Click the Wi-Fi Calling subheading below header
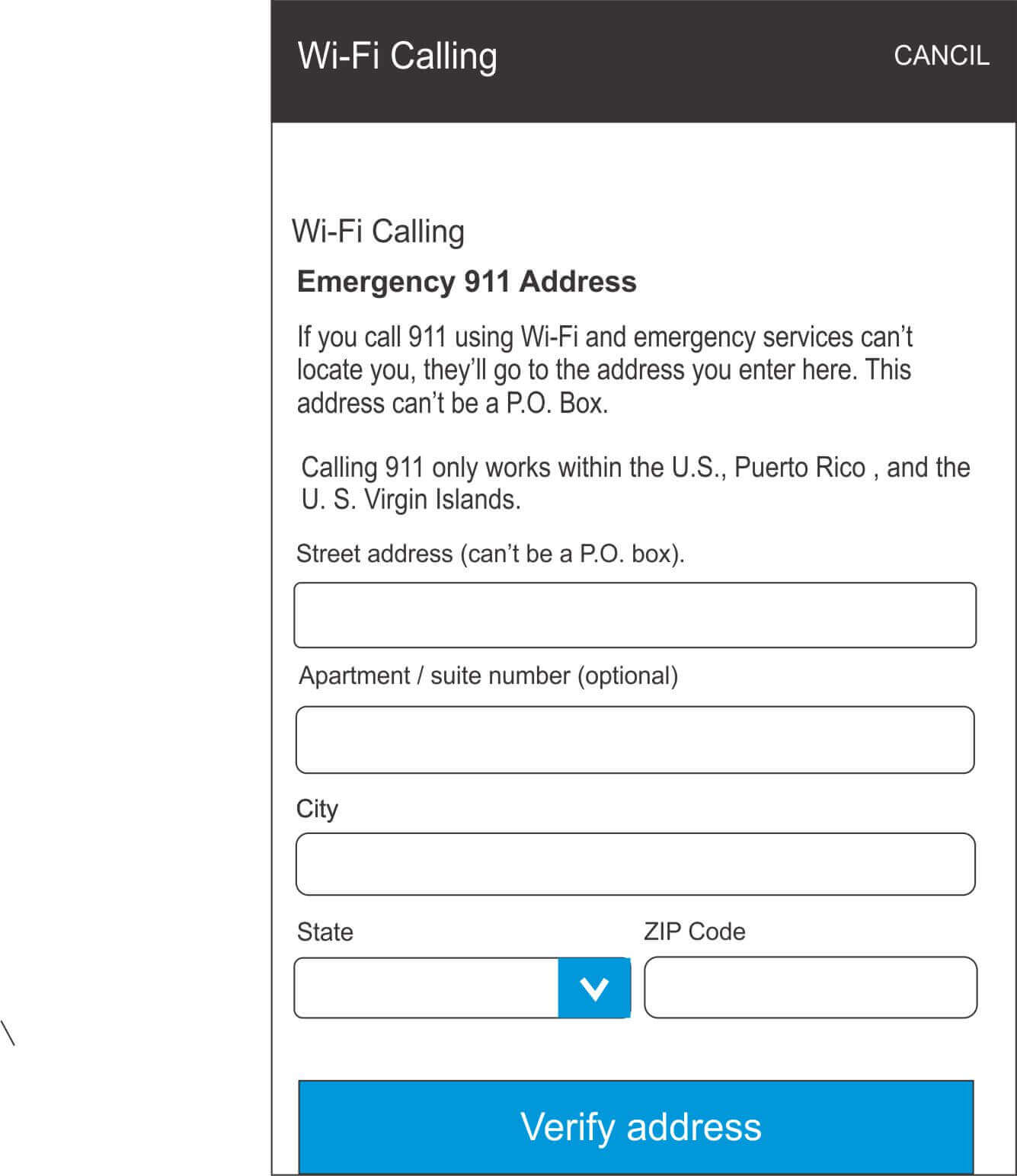Viewport: 1017px width, 1176px height. pyautogui.click(x=378, y=232)
